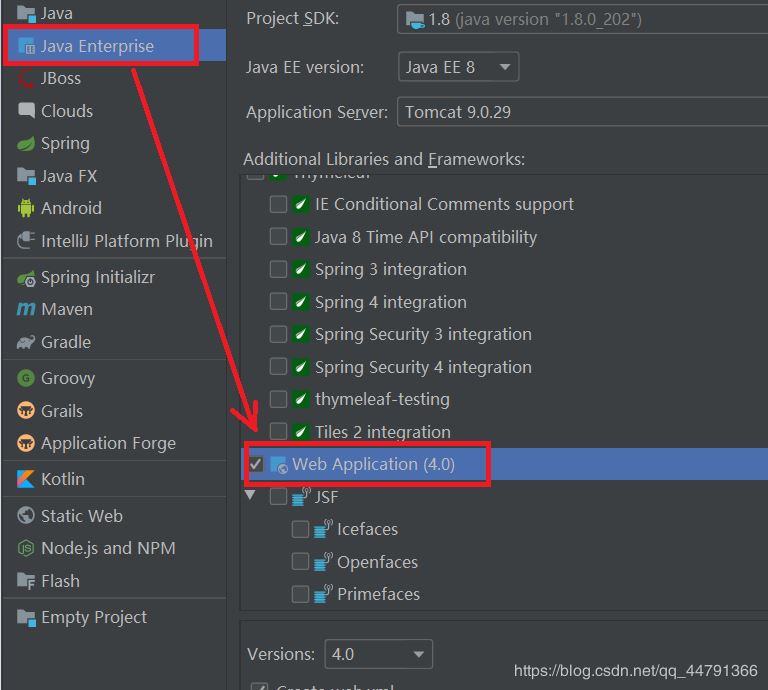Viewport: 768px width, 690px height.
Task: Uncheck the Web Application (4.0) checkbox
Action: (256, 465)
